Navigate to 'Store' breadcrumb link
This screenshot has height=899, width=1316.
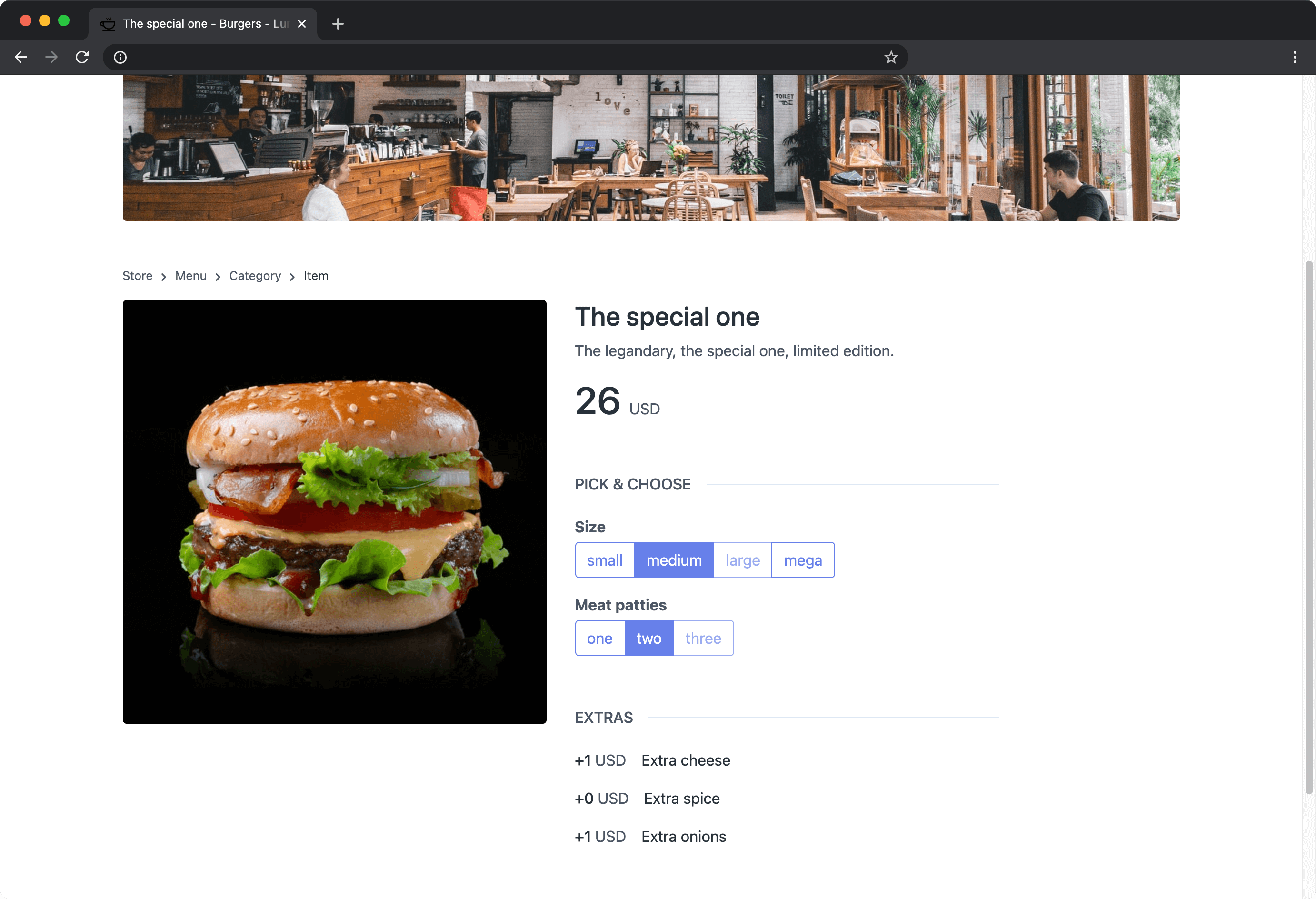(137, 275)
